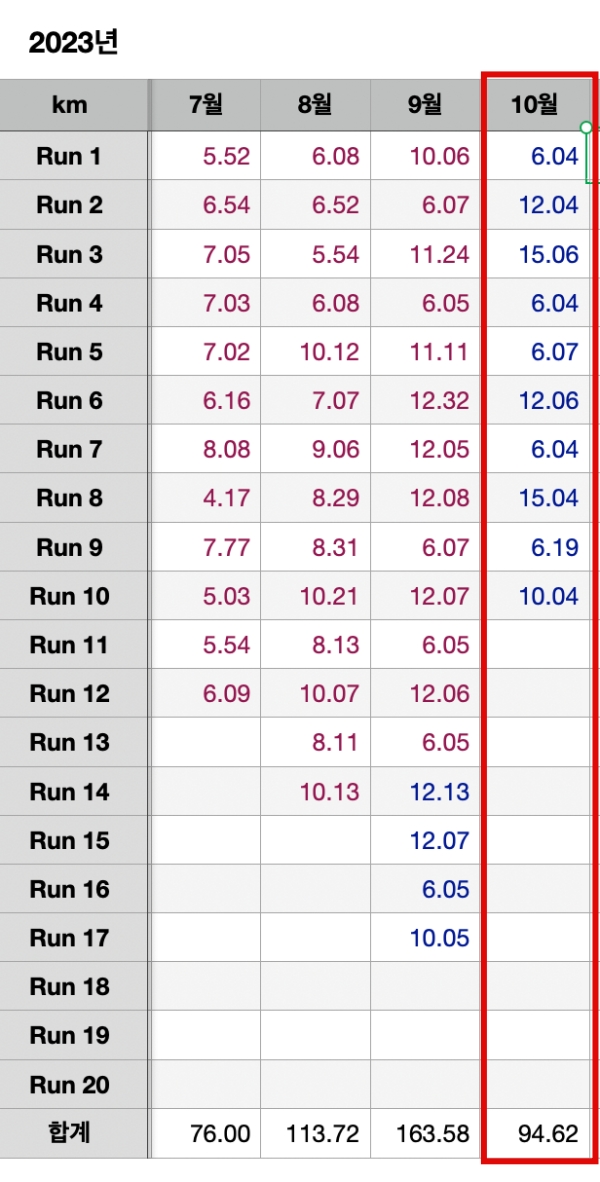
Task: Select cell 12.13 in Run 14
Action: (425, 791)
